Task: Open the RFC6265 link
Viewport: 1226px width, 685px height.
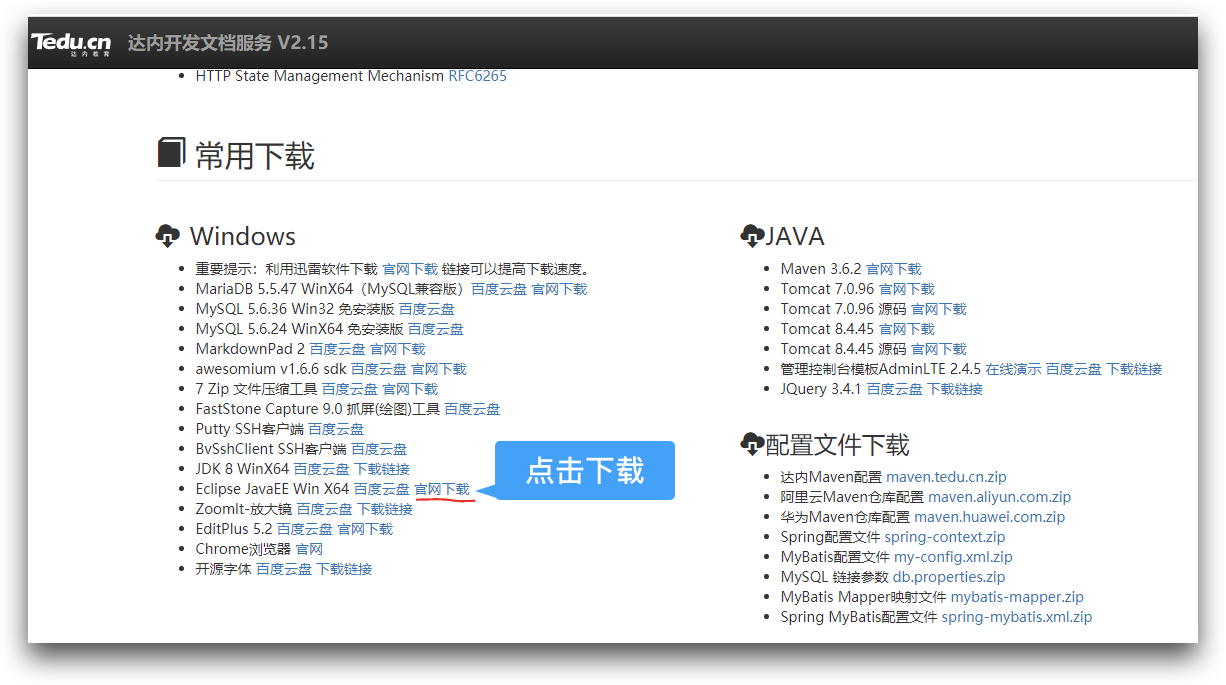Action: pos(477,76)
